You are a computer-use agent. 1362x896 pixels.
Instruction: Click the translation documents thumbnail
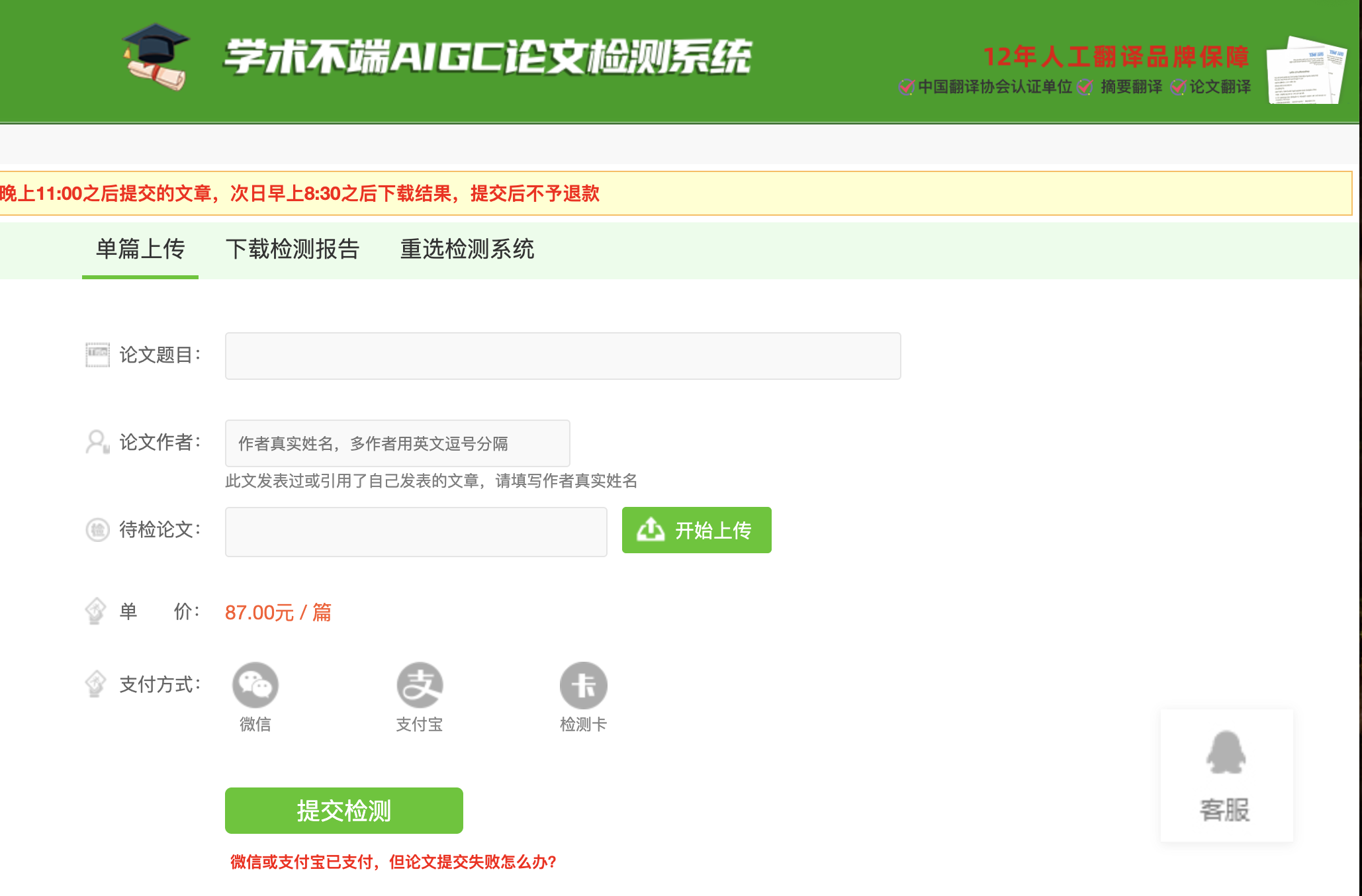pos(1306,71)
